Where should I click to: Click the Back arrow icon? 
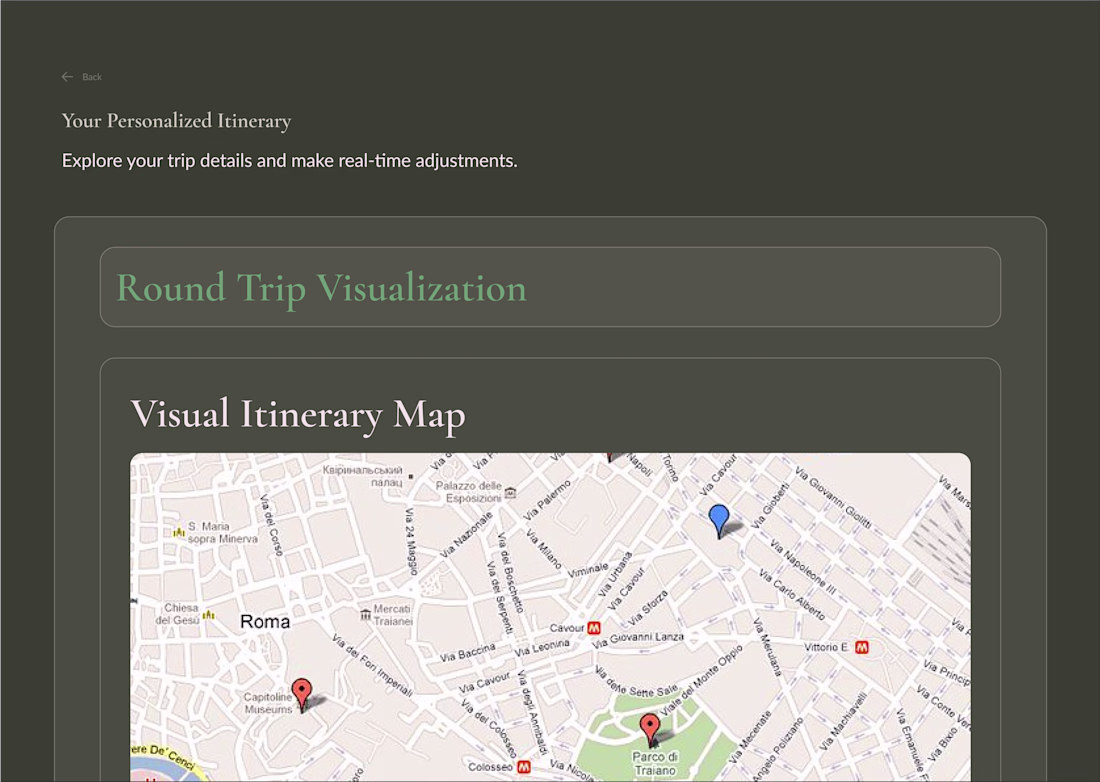tap(67, 77)
